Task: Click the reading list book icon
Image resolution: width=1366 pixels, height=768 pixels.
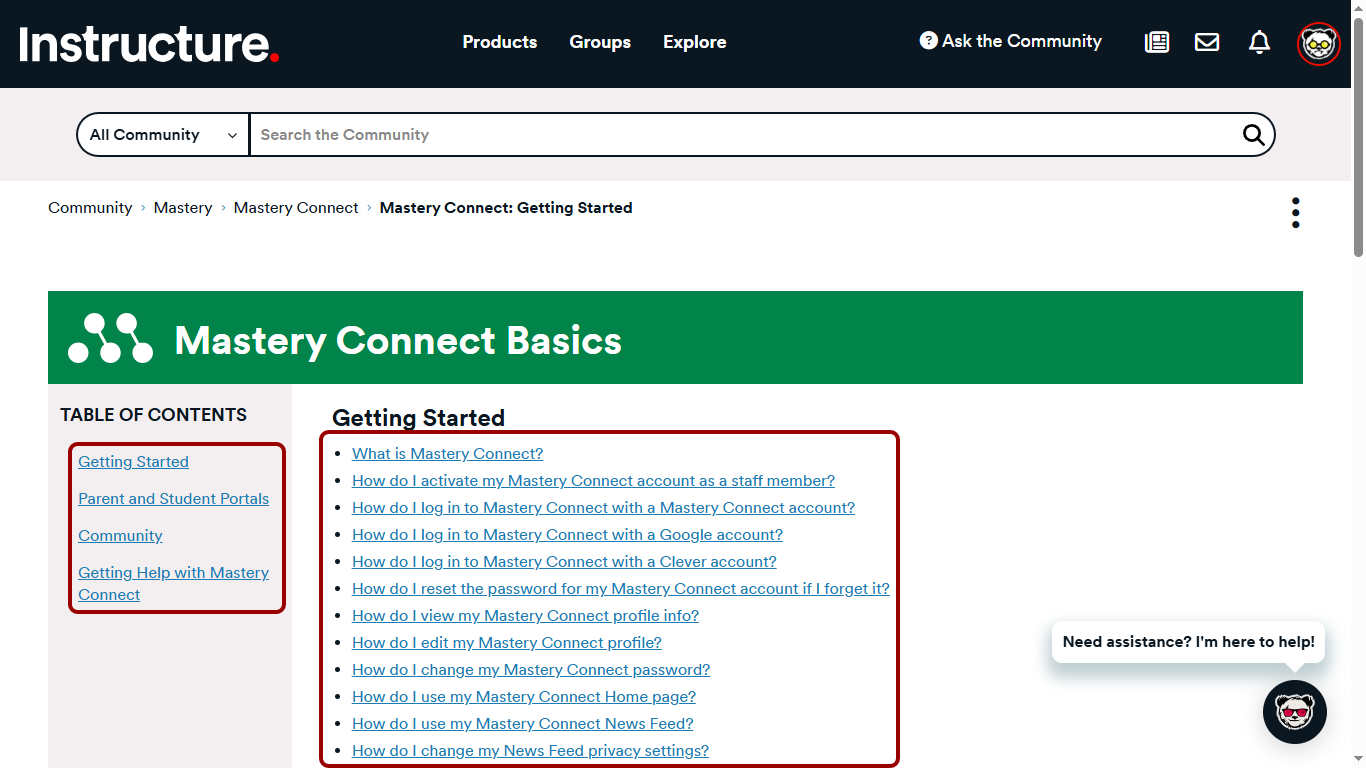Action: [x=1156, y=43]
